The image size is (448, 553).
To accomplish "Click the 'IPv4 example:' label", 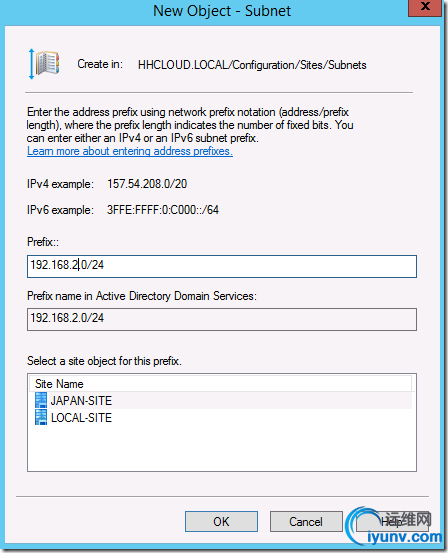I will (60, 184).
